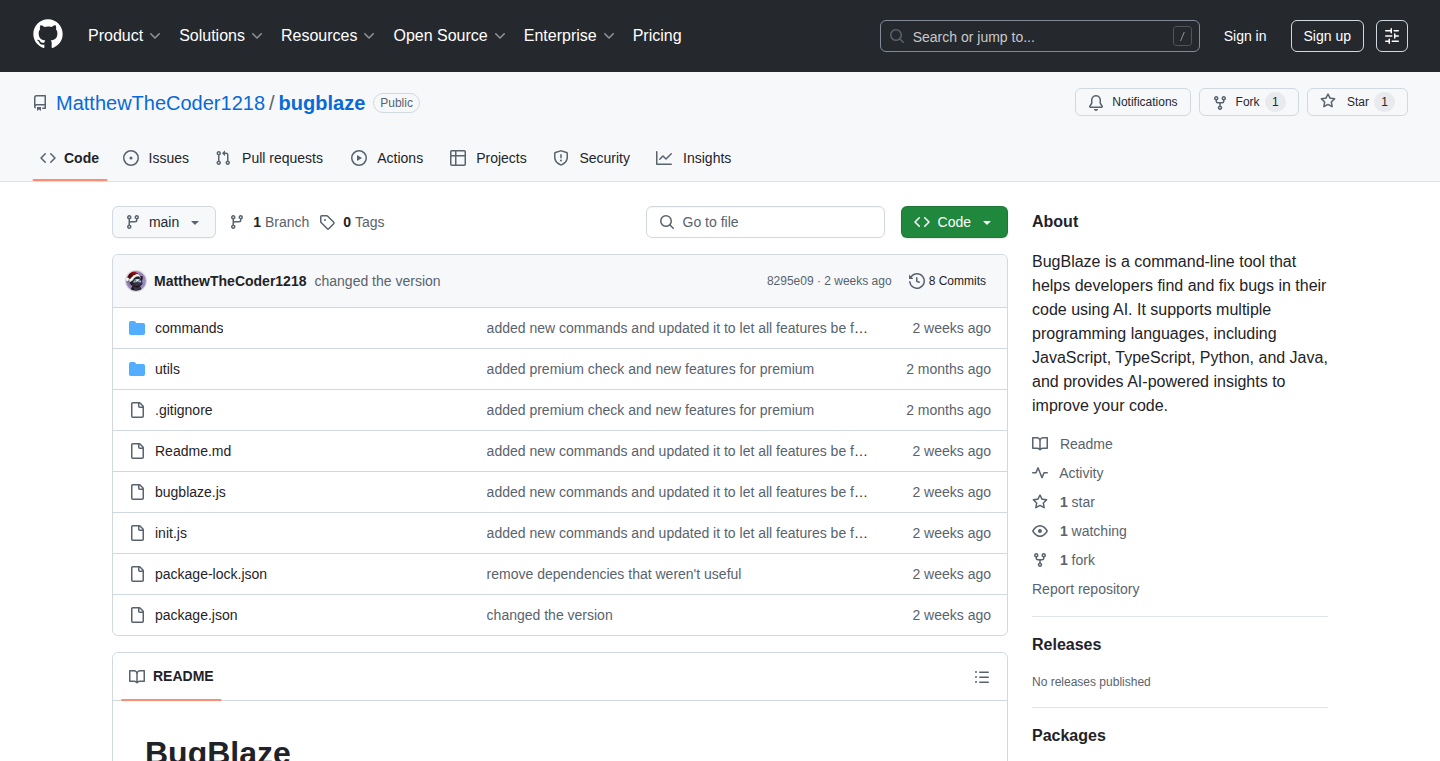
Task: Click the file icon beside bugblaze.js
Action: (137, 492)
